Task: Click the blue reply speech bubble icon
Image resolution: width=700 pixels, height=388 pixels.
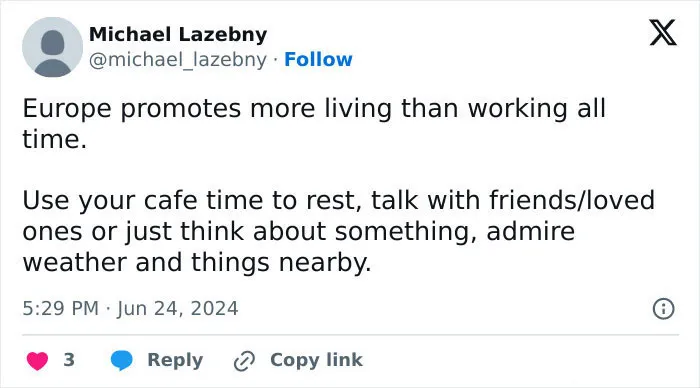Action: point(121,360)
